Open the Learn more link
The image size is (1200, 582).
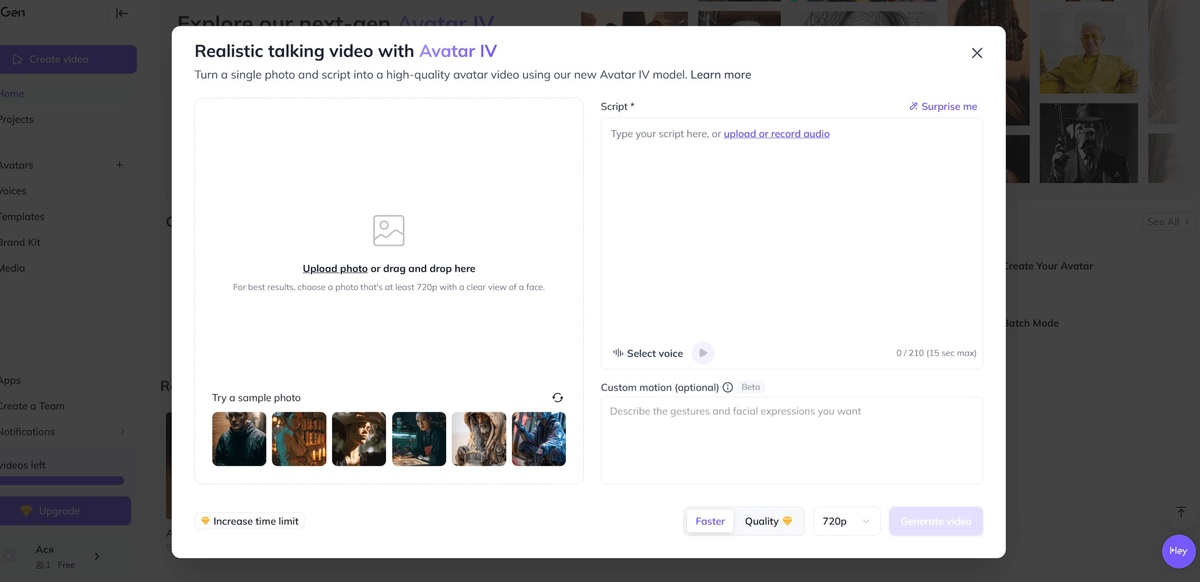pos(720,75)
